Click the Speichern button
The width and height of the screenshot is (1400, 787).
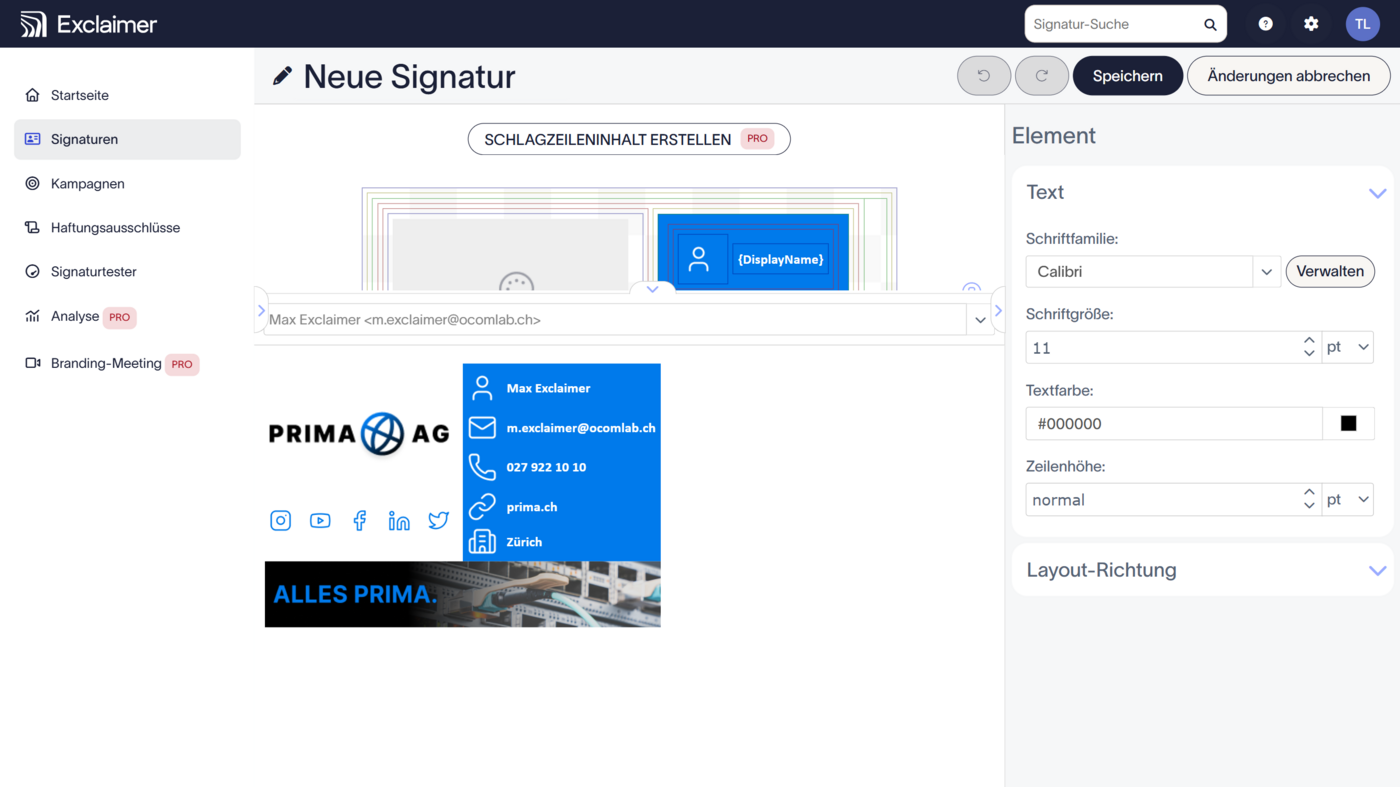(1127, 76)
